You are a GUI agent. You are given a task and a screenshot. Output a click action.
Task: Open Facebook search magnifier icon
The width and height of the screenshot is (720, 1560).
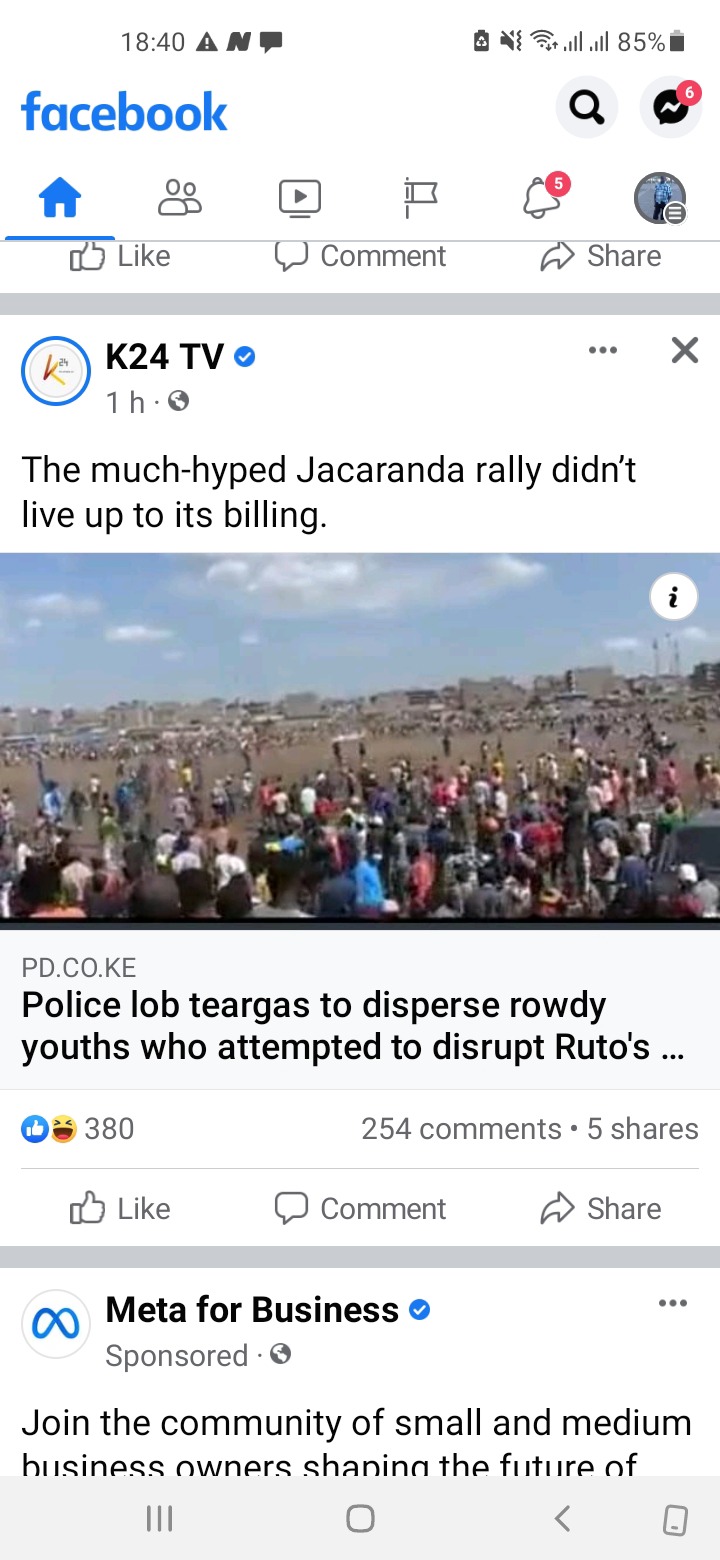[586, 107]
